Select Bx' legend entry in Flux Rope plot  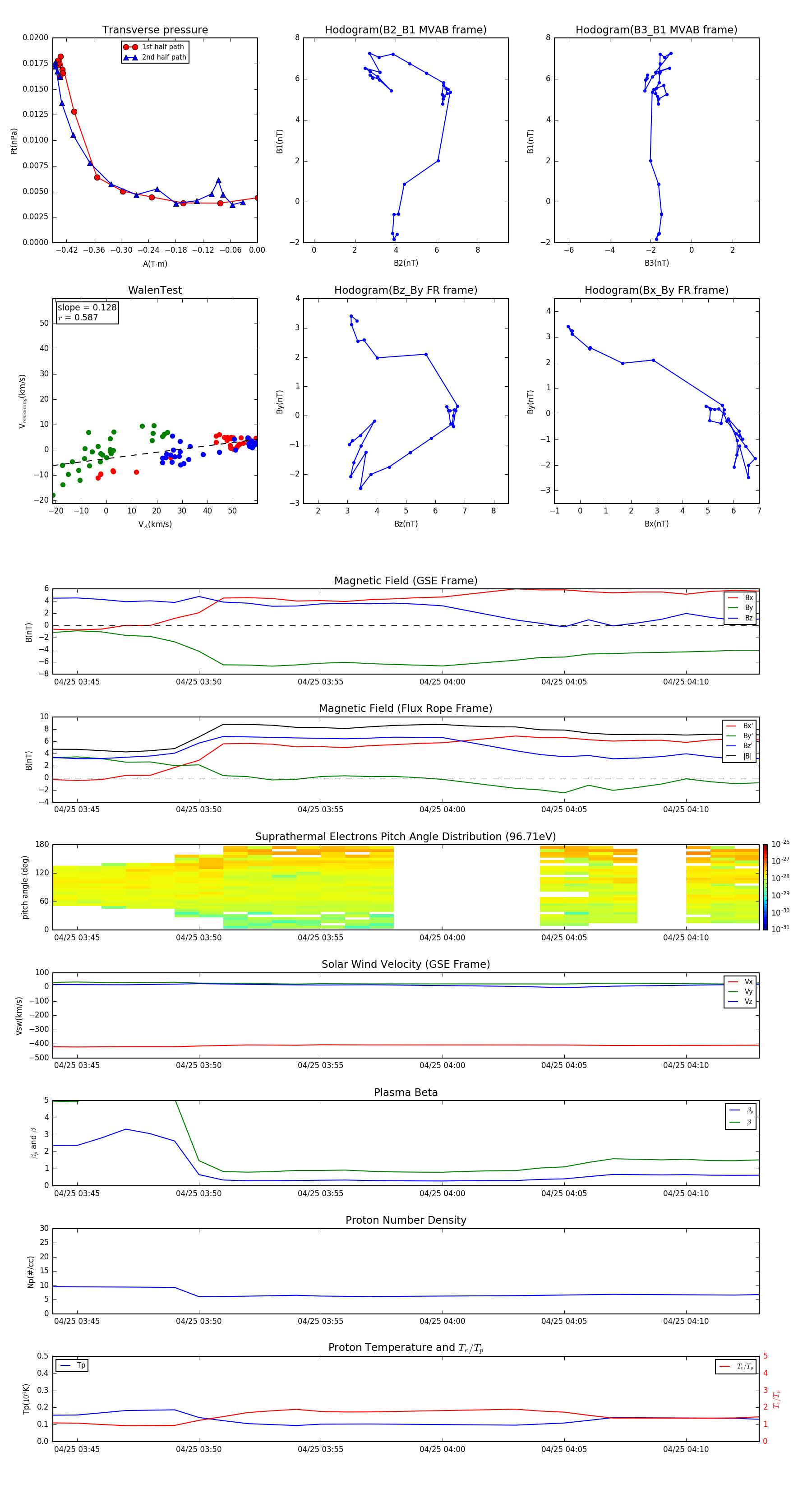pyautogui.click(x=739, y=726)
